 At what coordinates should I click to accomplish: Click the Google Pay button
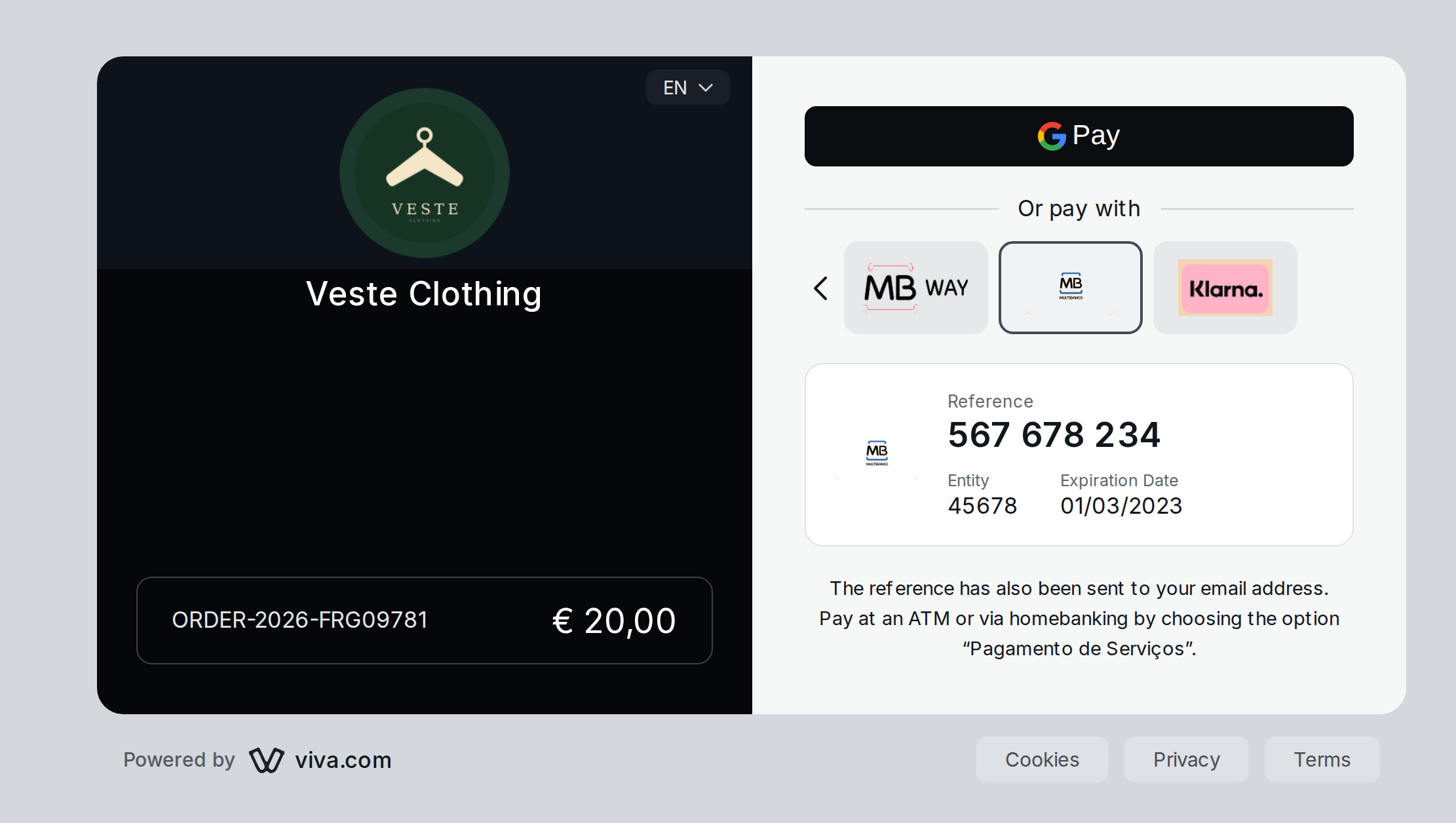point(1079,136)
